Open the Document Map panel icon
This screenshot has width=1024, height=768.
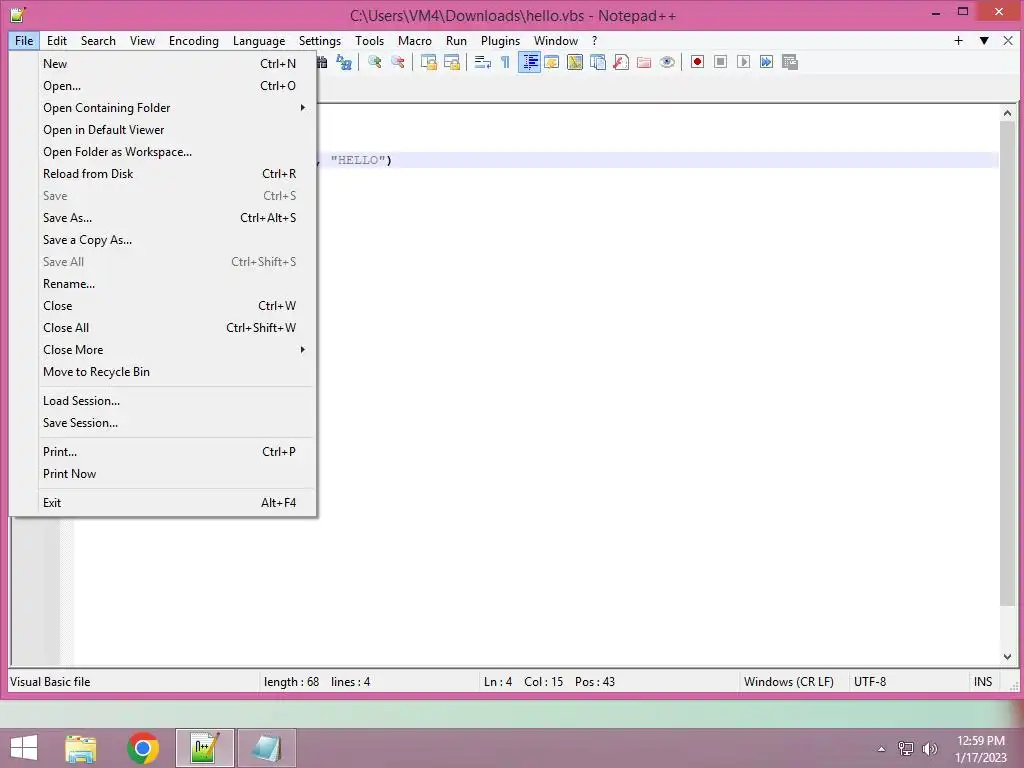coord(575,62)
